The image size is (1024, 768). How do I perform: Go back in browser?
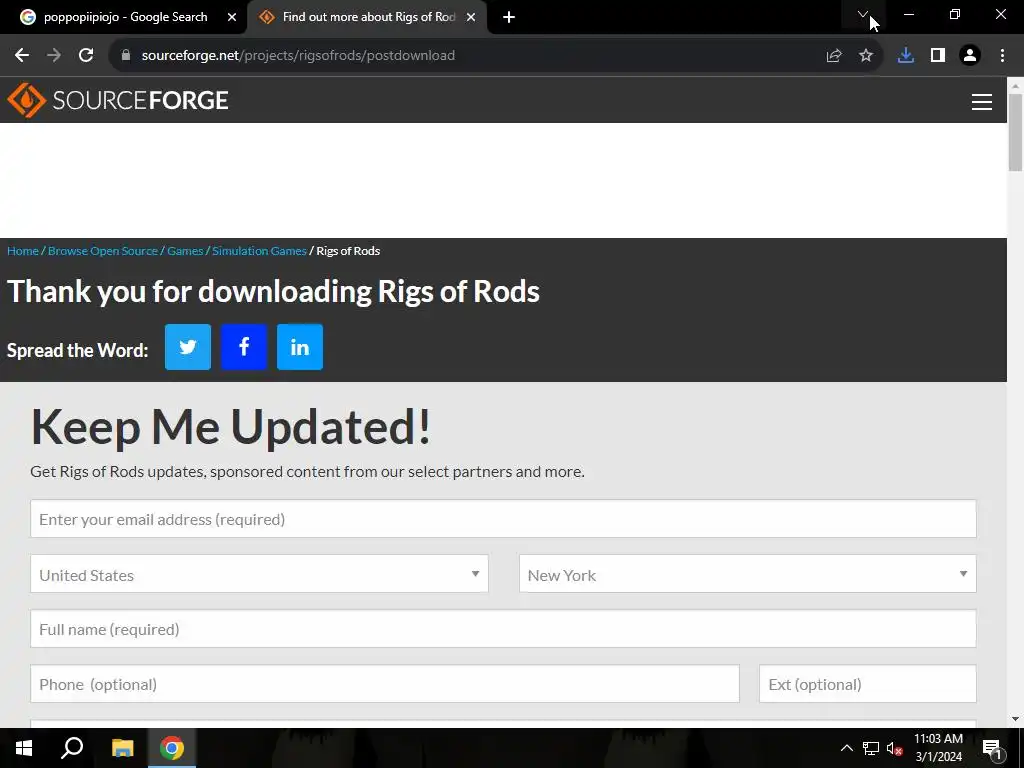click(22, 56)
